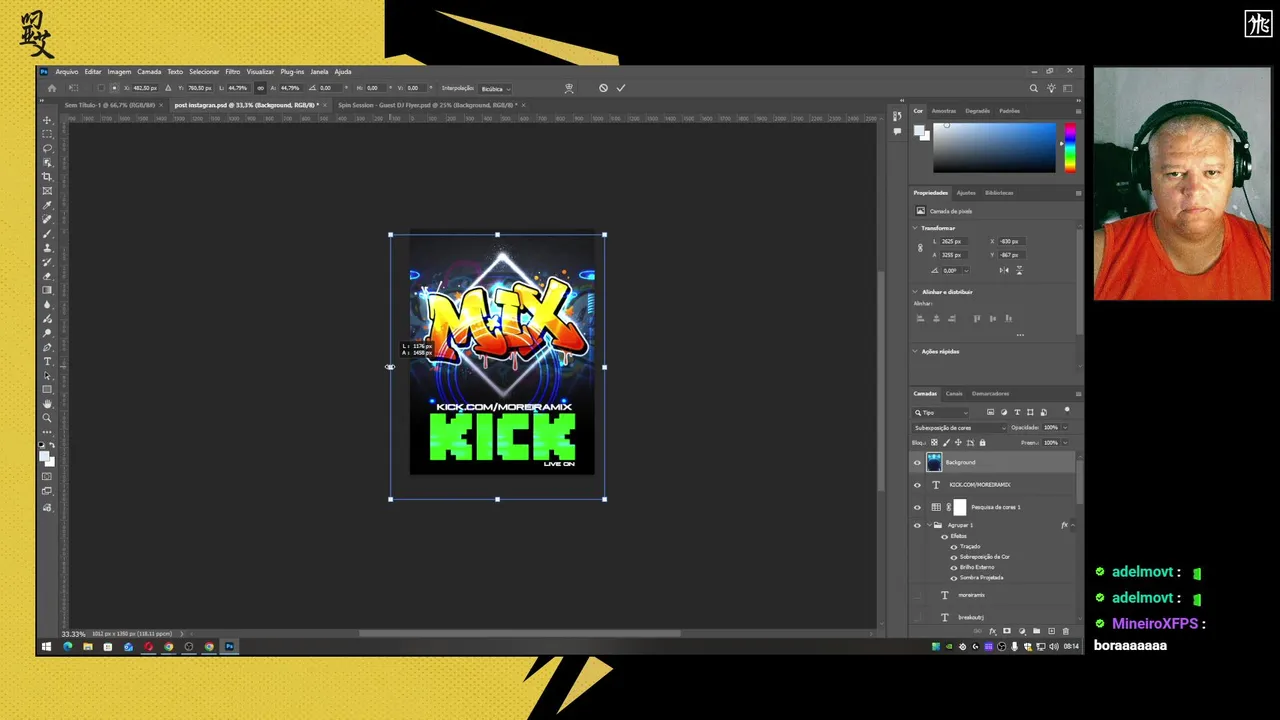Open the Interpolação dropdown
Viewport: 1280px width, 720px height.
click(495, 88)
